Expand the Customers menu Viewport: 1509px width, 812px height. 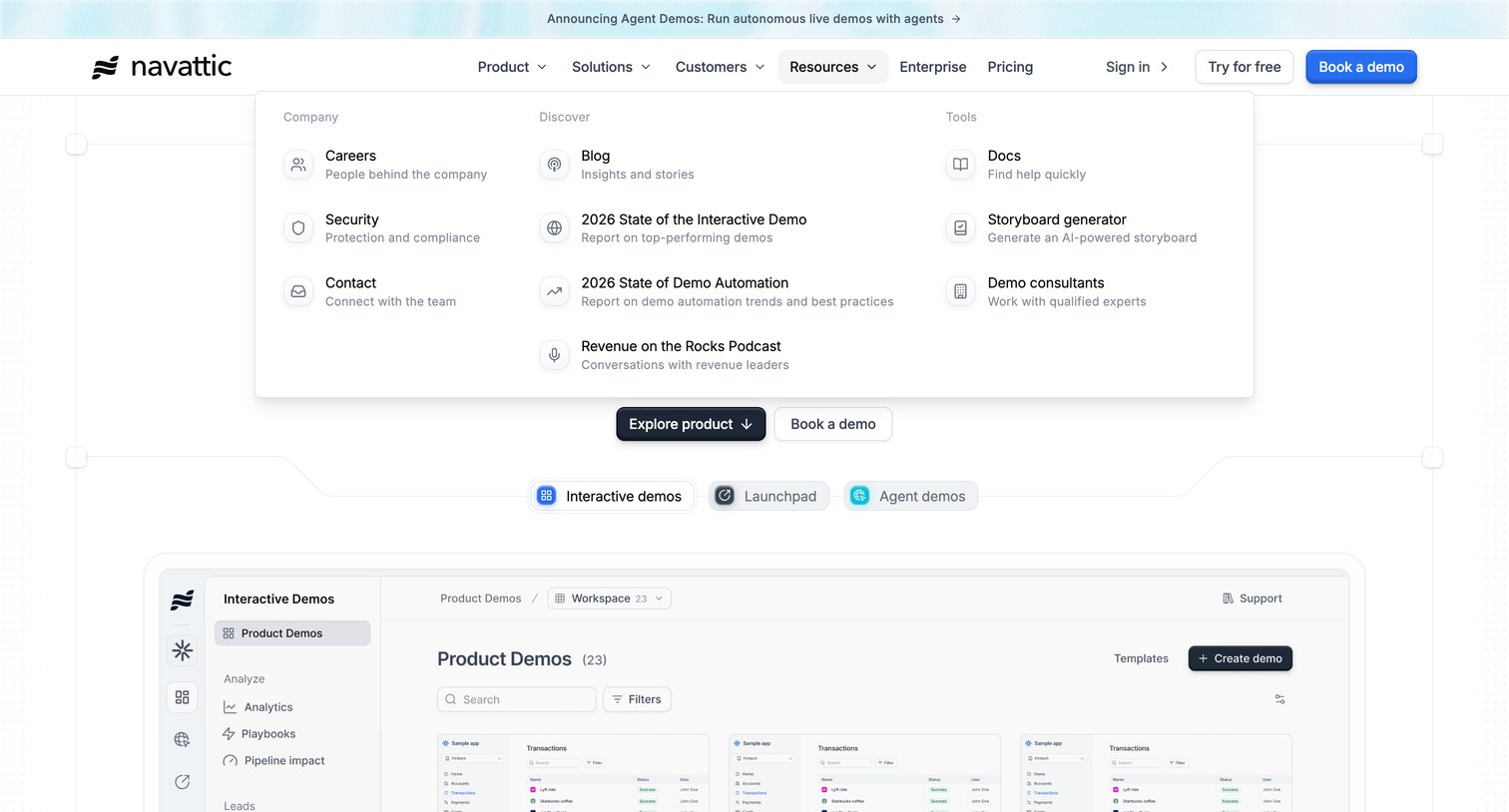[x=720, y=67]
